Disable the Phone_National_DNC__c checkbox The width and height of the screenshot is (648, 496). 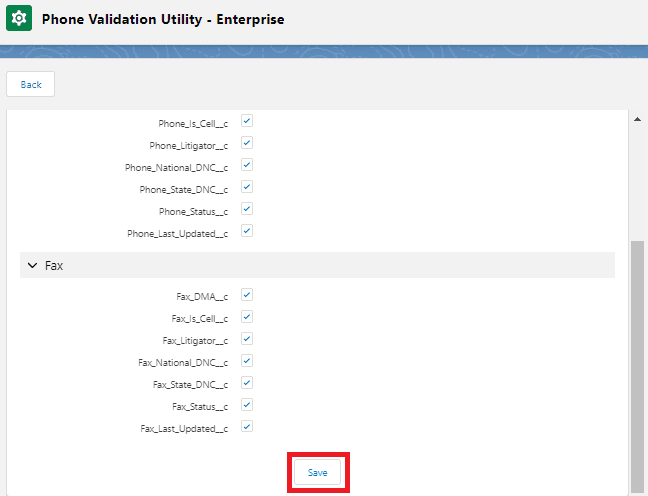pyautogui.click(x=247, y=165)
